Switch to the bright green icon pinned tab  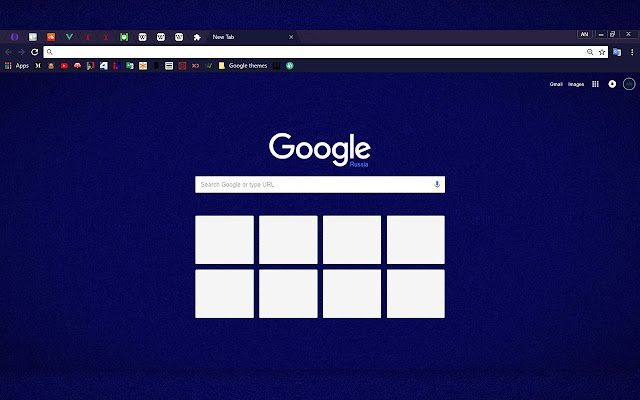click(x=124, y=37)
